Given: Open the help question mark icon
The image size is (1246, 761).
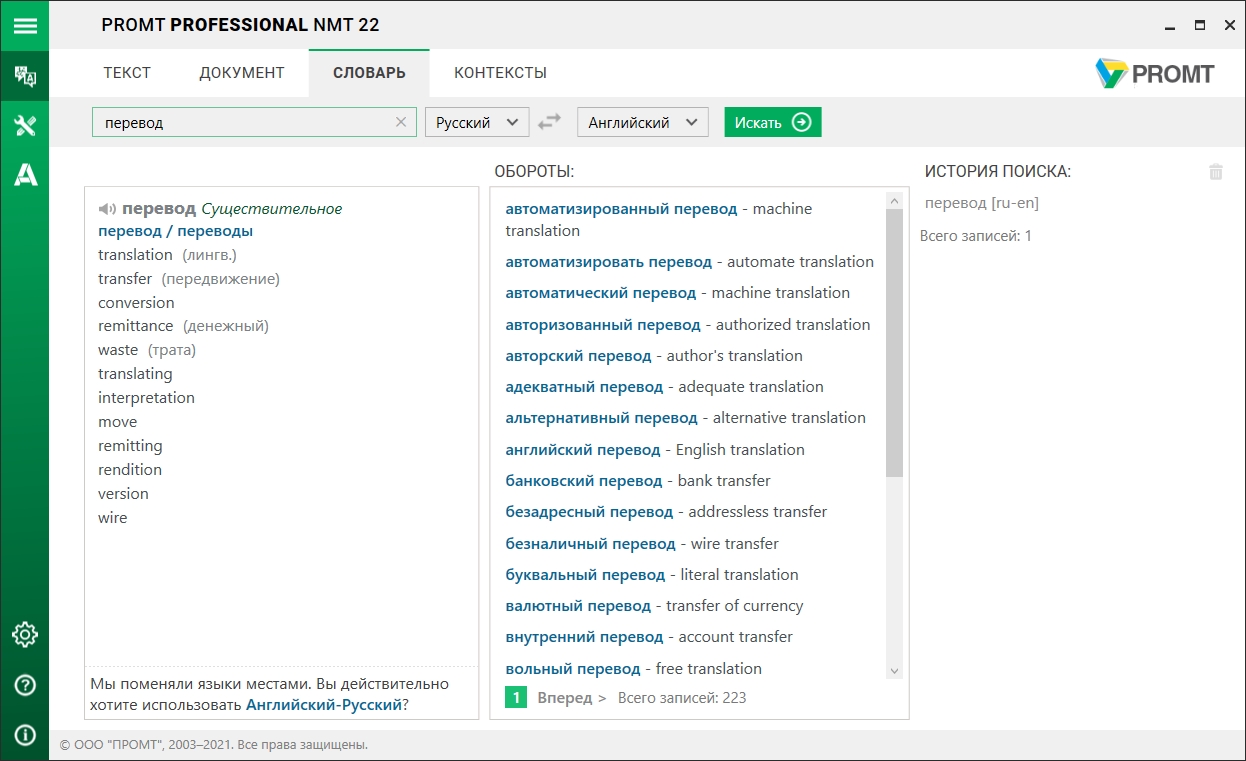Looking at the screenshot, I should click(x=24, y=685).
